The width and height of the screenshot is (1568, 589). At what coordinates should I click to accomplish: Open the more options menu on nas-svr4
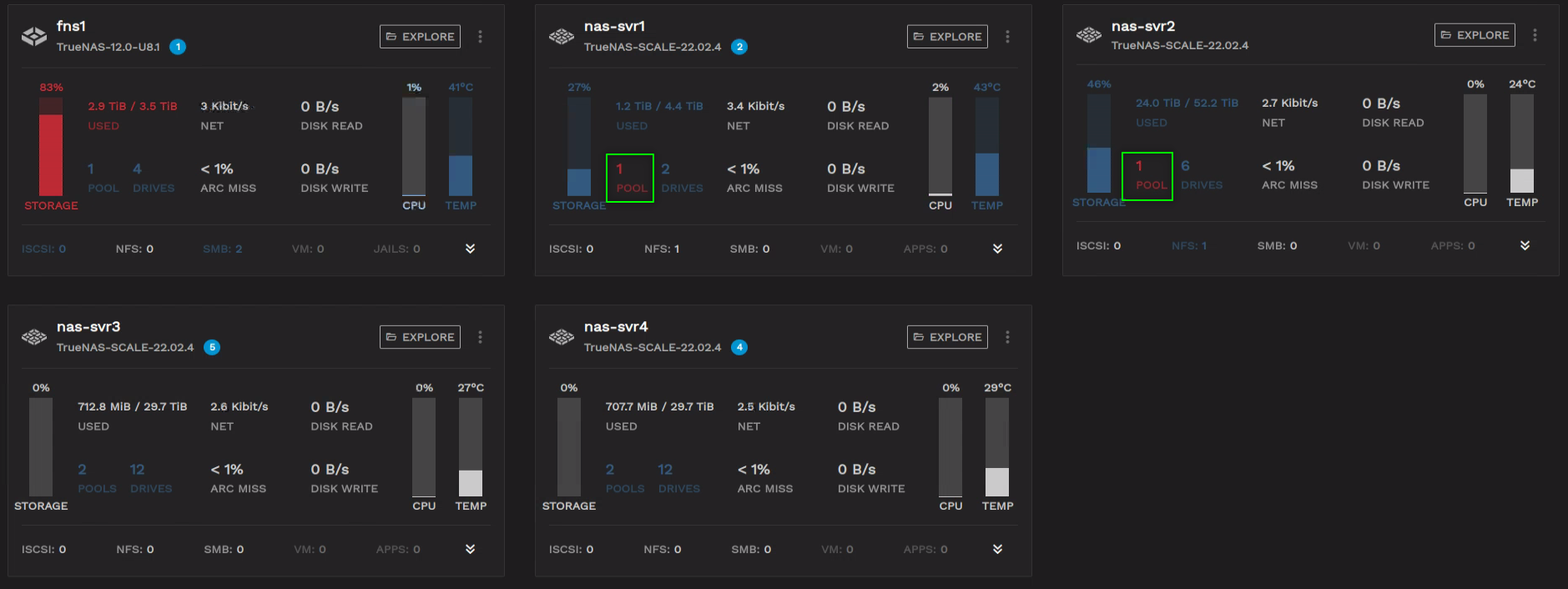(x=1007, y=337)
